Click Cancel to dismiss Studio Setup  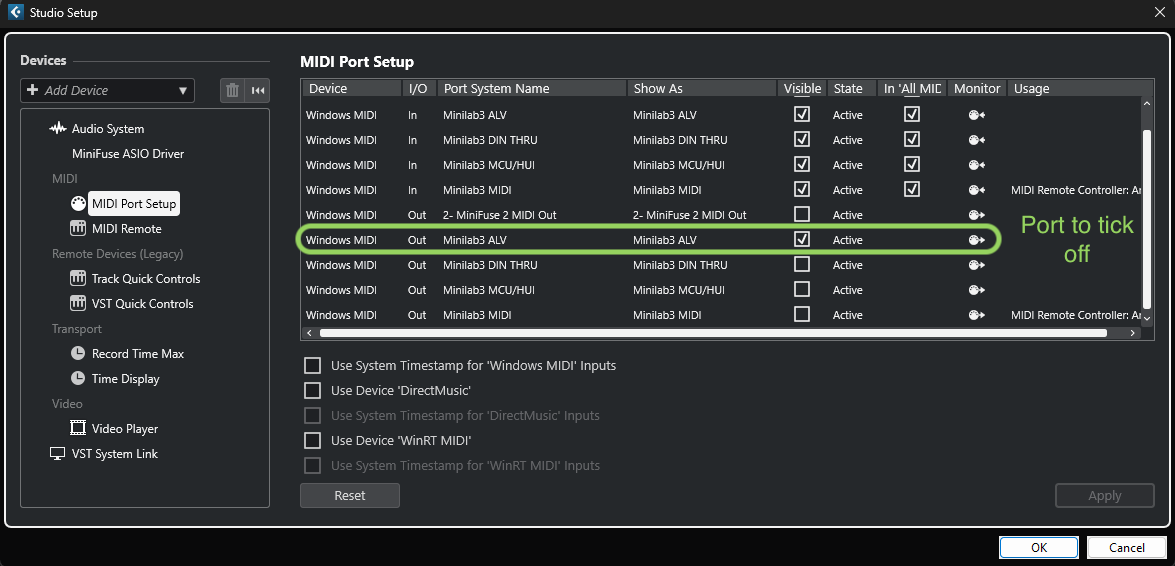[x=1126, y=547]
